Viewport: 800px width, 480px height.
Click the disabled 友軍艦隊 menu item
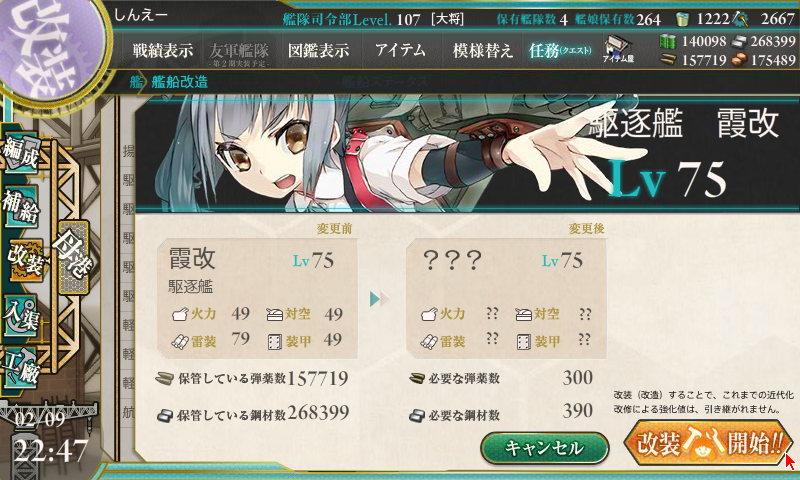(x=239, y=53)
